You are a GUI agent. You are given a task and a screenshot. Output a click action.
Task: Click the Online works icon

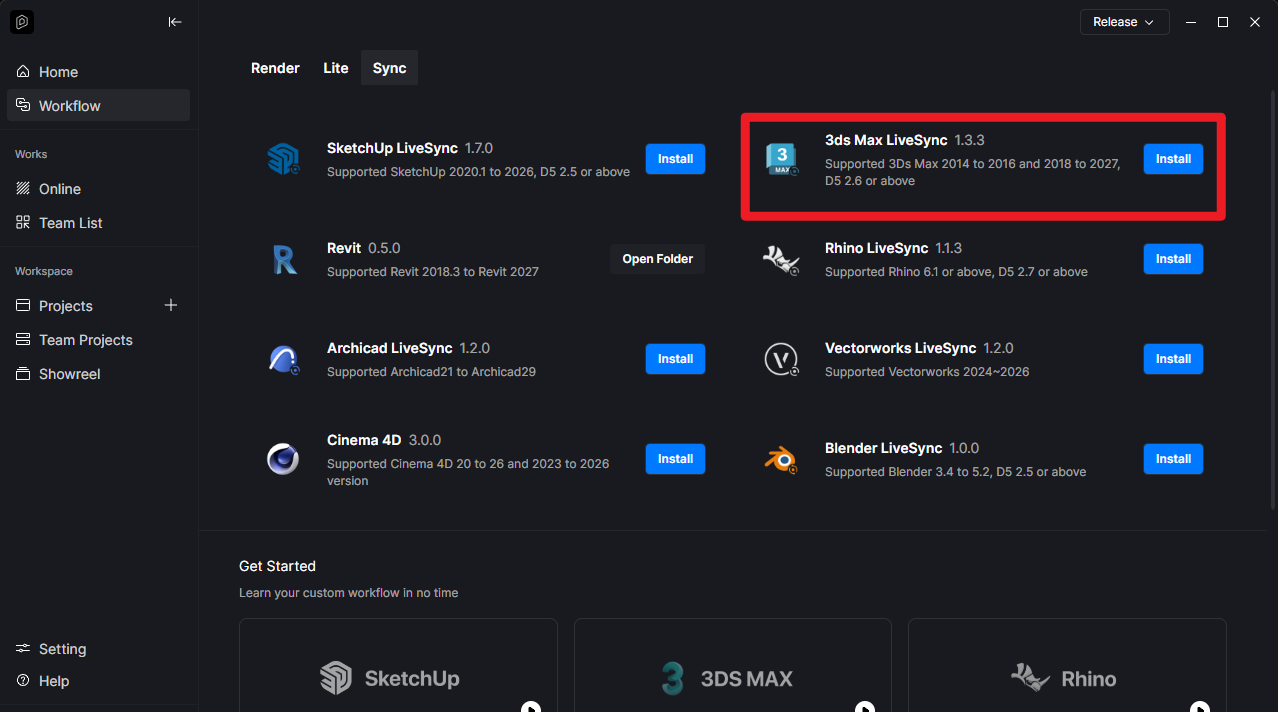pos(23,189)
